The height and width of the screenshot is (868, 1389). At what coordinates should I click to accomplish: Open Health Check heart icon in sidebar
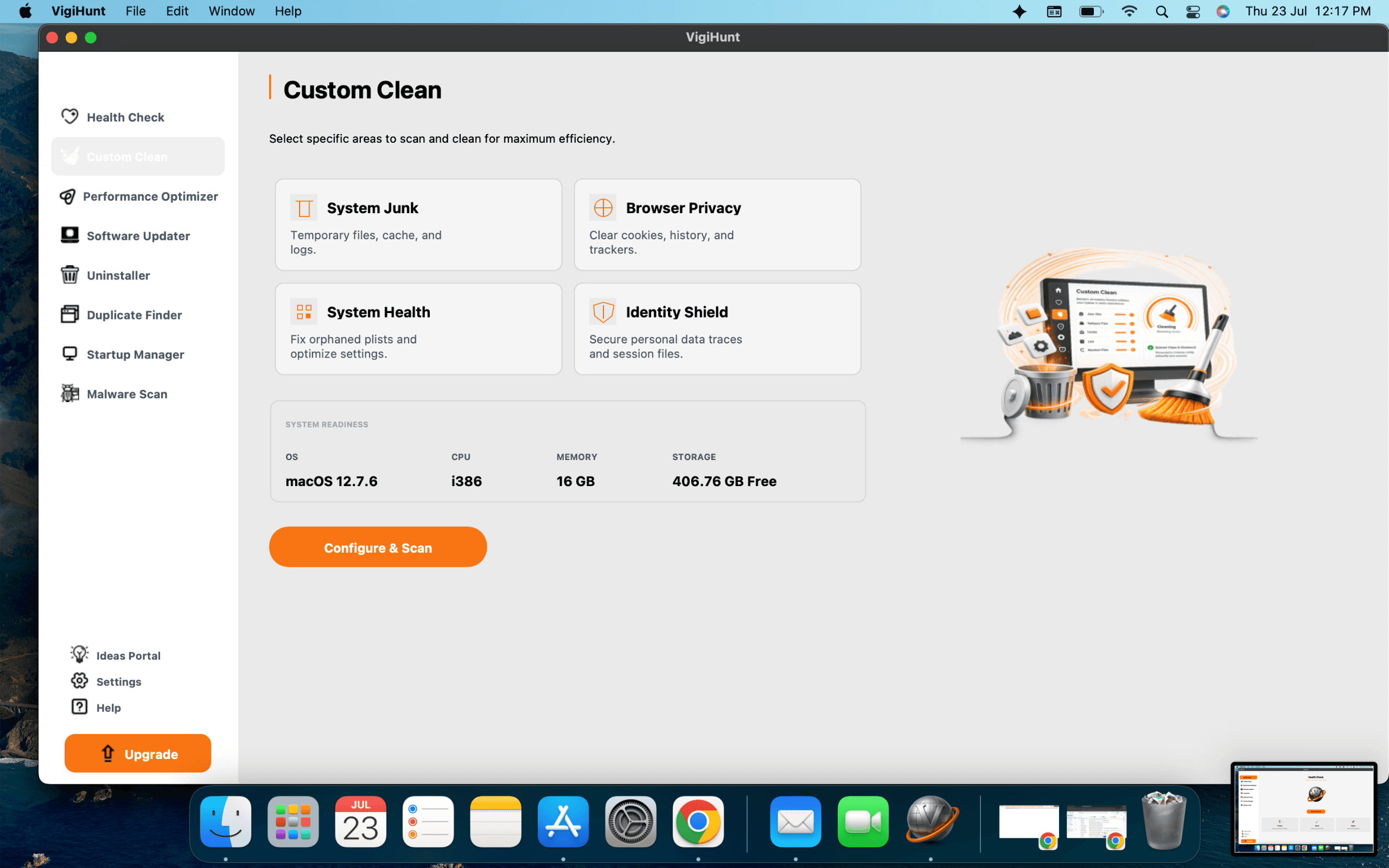[69, 117]
